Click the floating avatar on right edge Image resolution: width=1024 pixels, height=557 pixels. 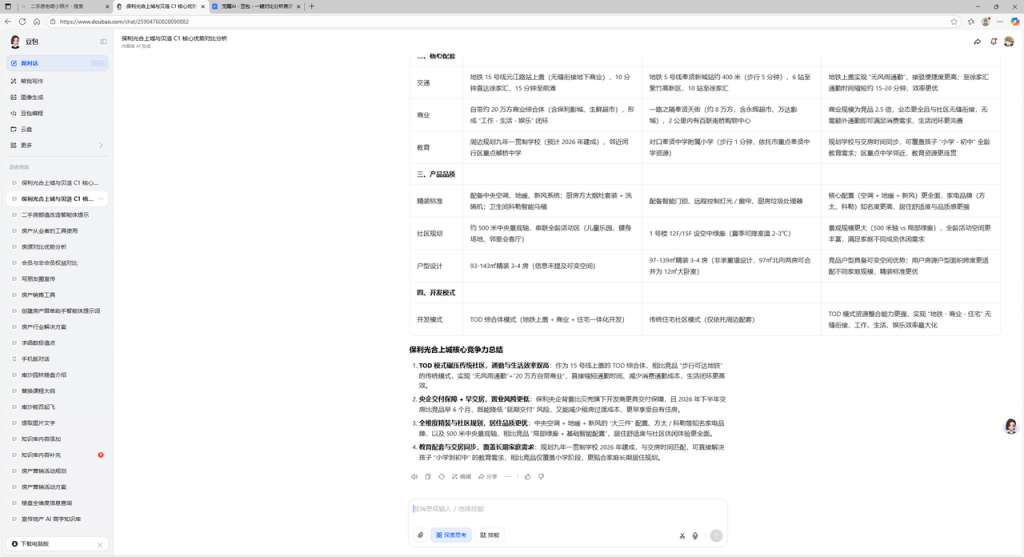(1011, 426)
